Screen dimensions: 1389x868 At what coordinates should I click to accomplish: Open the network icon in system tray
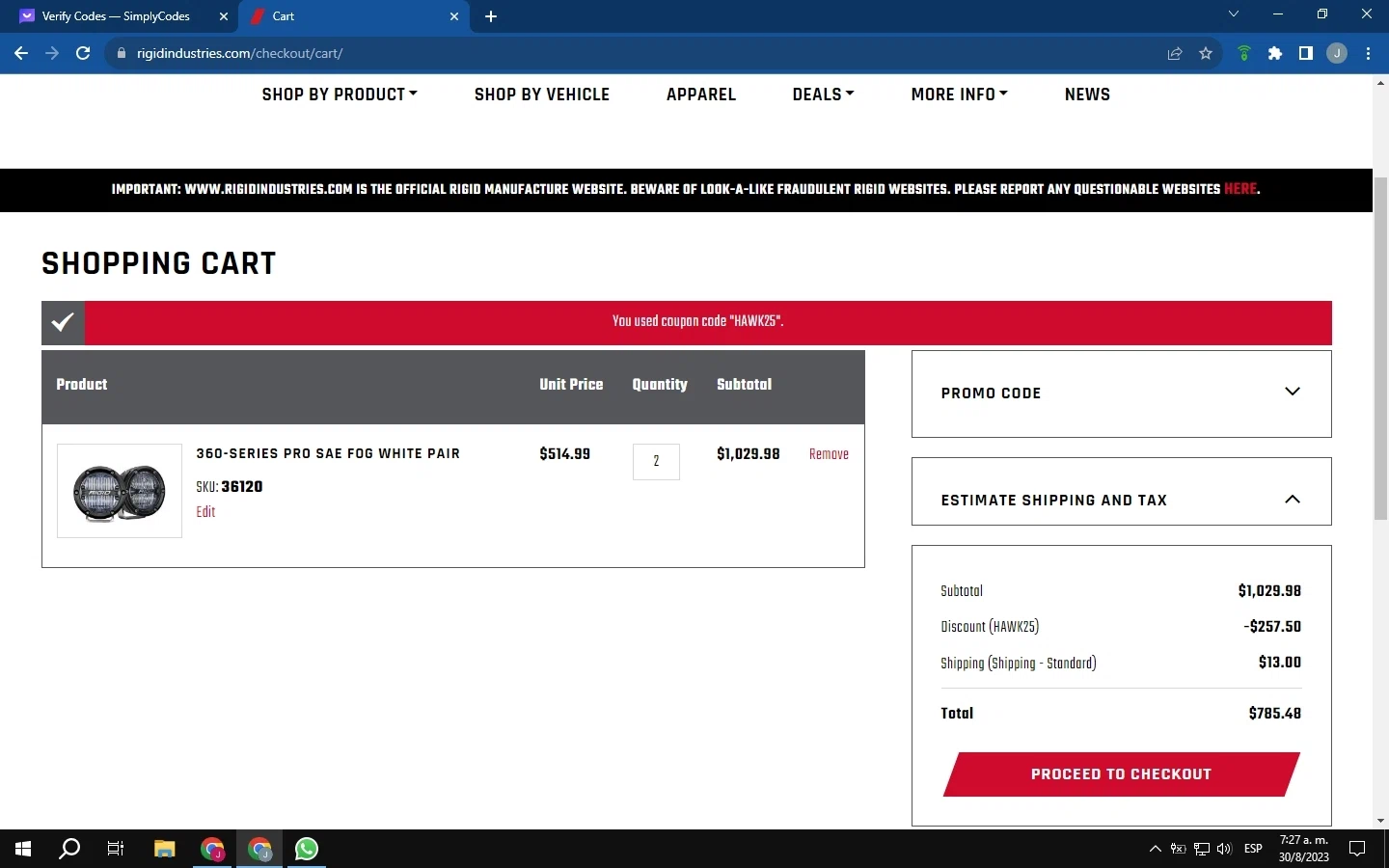1202,849
